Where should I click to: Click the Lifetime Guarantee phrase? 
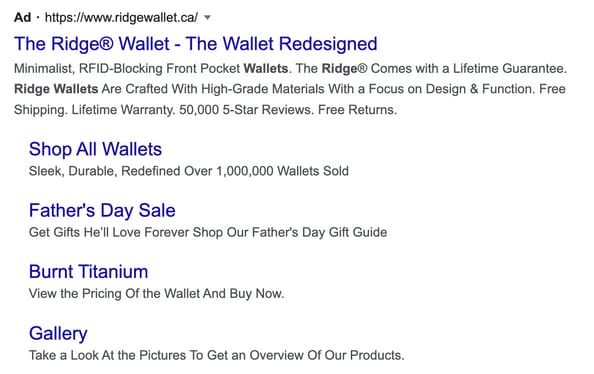coord(510,69)
